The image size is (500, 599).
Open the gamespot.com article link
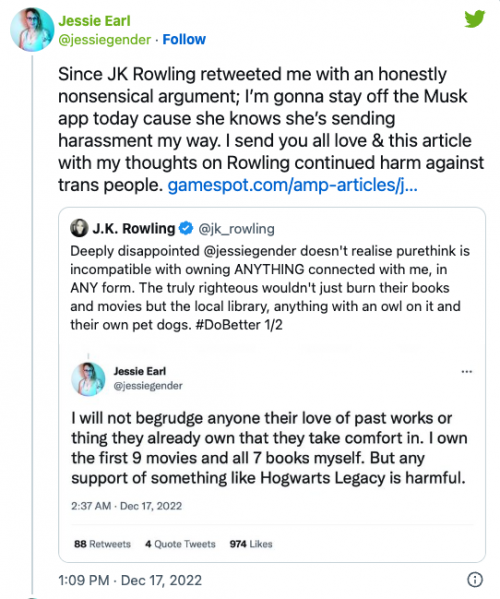coord(292,185)
